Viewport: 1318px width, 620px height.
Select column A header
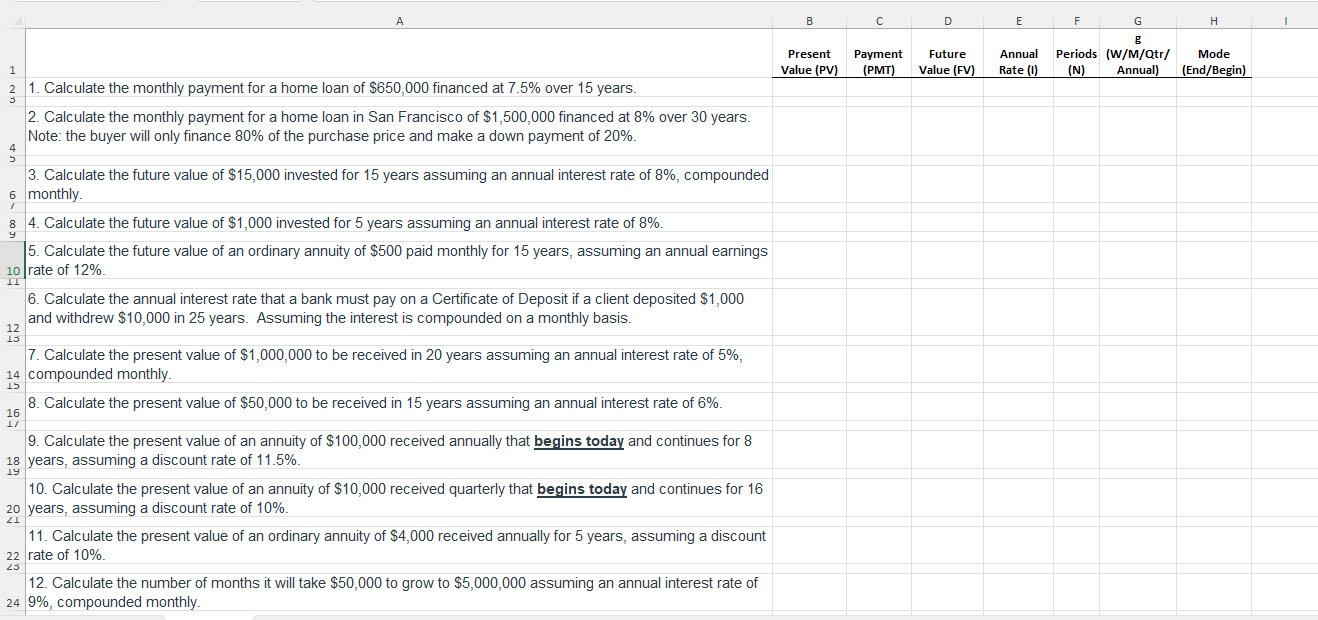[x=399, y=20]
